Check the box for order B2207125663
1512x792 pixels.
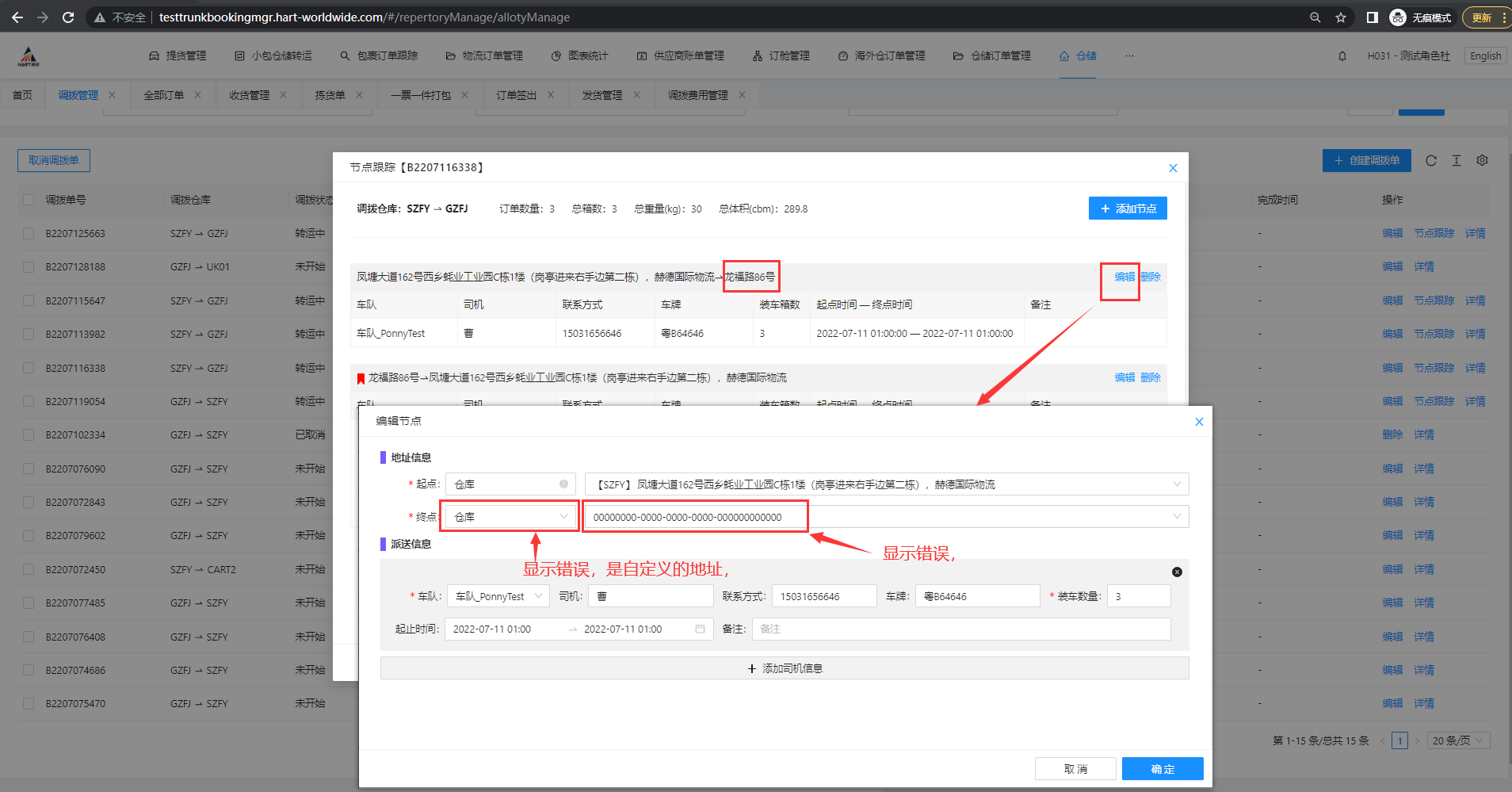coord(29,234)
